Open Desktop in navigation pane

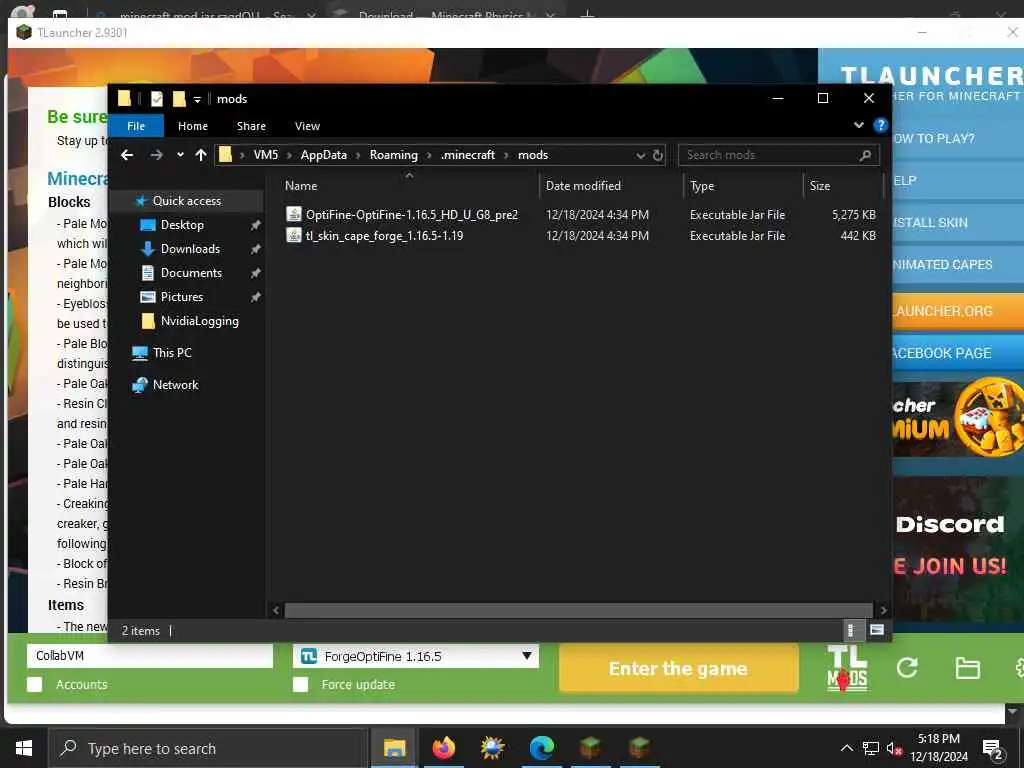coord(182,225)
